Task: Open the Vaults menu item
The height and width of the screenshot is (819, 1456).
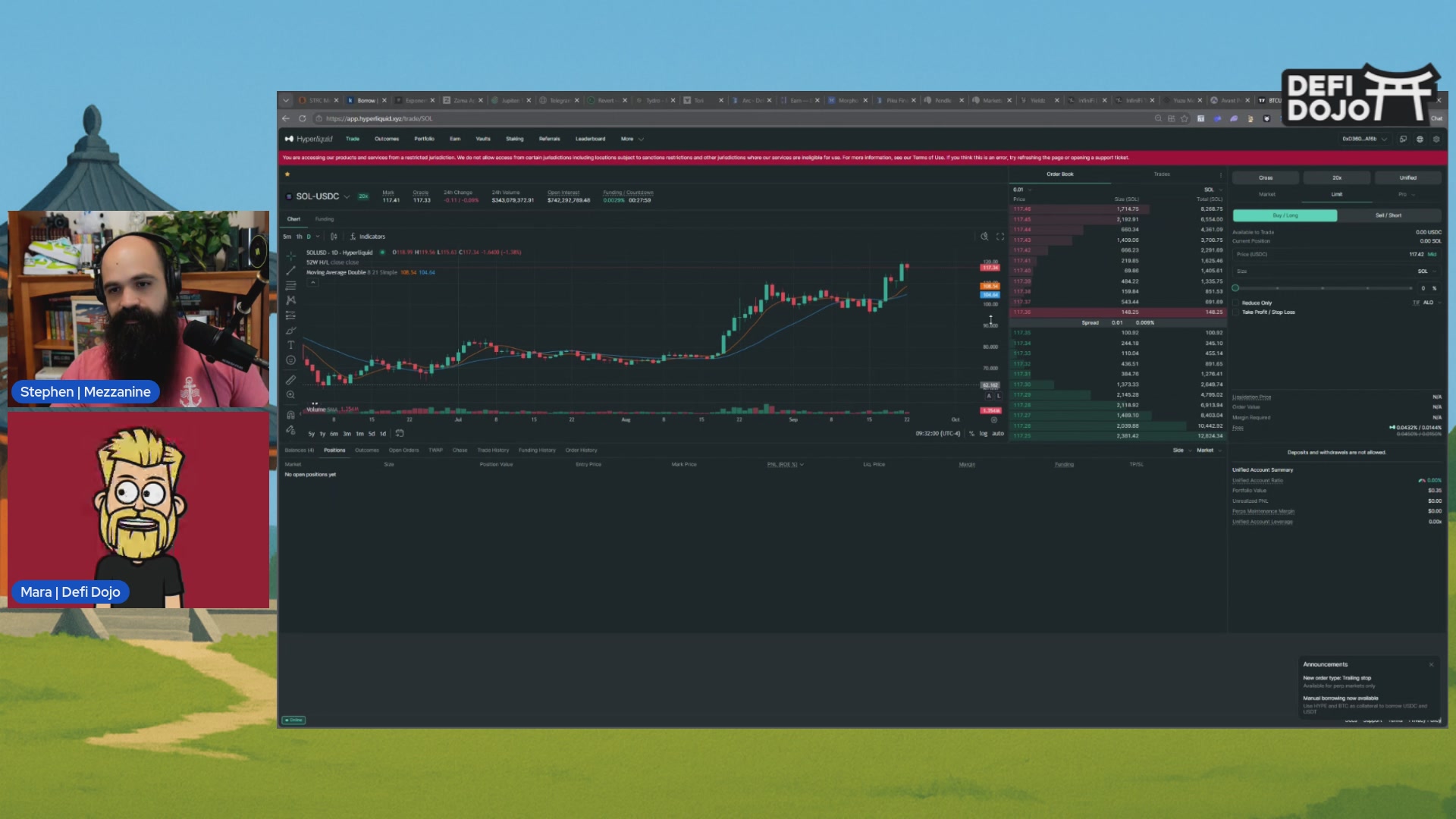Action: point(483,139)
